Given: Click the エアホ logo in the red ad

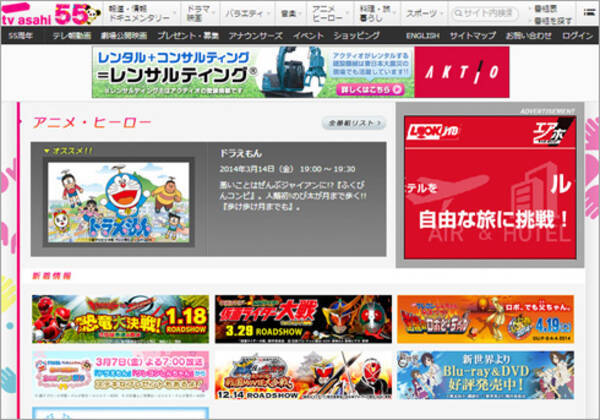Looking at the screenshot, I should click(x=551, y=132).
